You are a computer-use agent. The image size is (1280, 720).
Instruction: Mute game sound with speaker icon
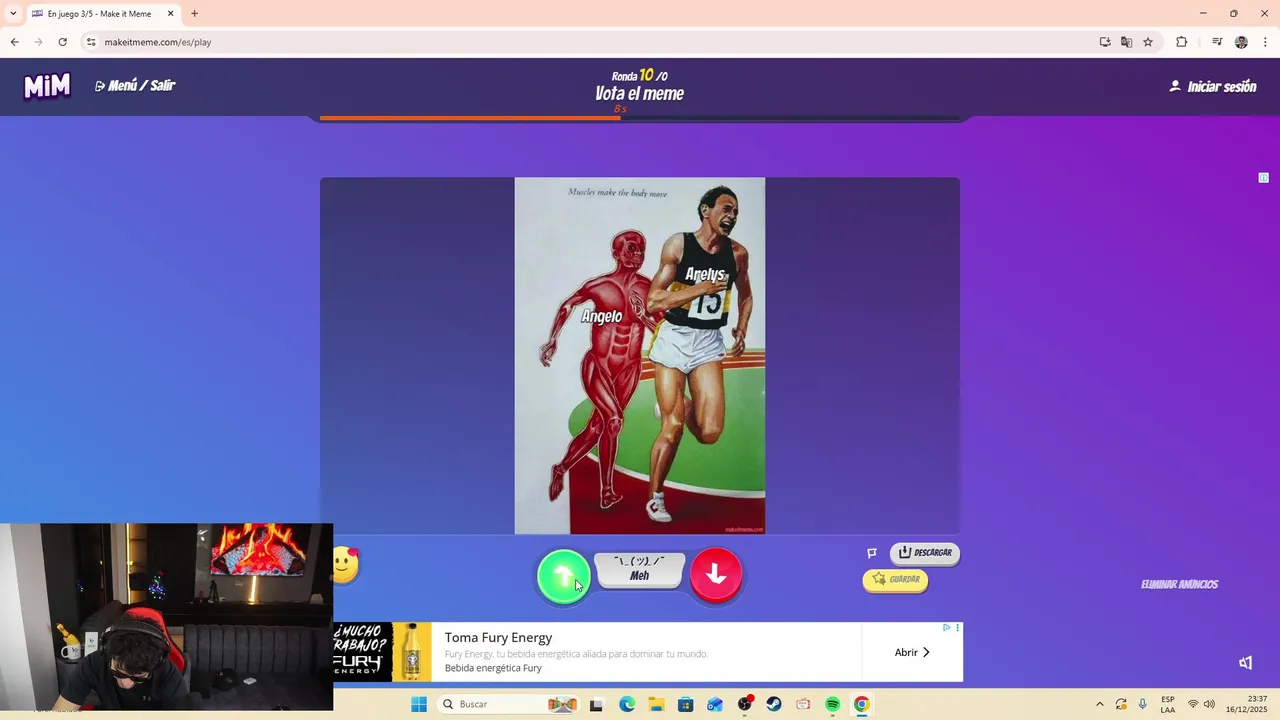coord(1246,663)
